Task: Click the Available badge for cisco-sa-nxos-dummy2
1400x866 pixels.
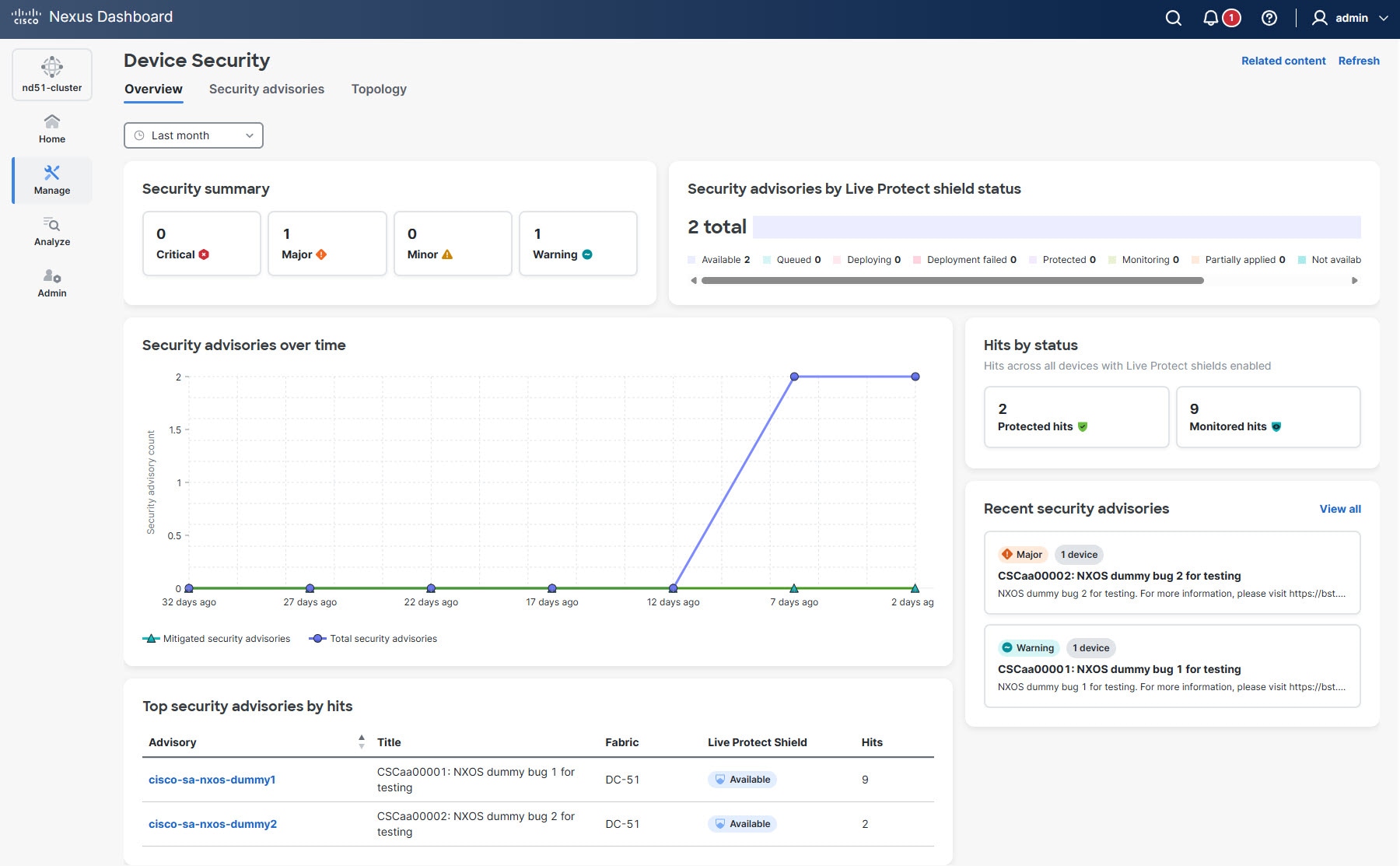Action: 742,824
